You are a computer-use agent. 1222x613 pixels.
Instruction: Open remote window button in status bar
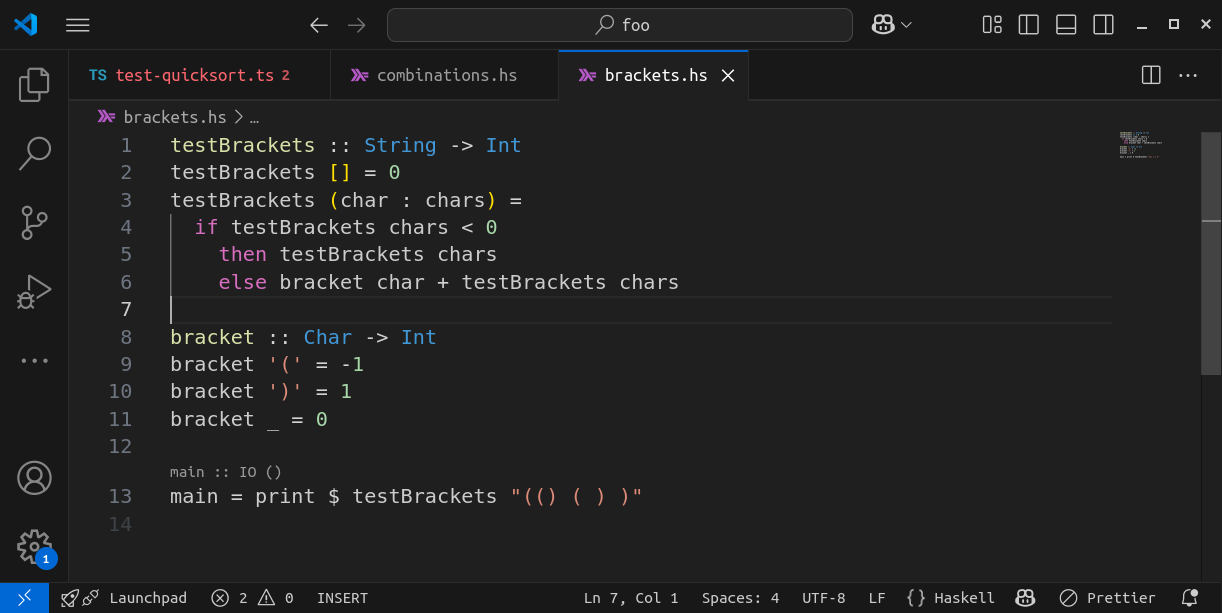pos(24,598)
